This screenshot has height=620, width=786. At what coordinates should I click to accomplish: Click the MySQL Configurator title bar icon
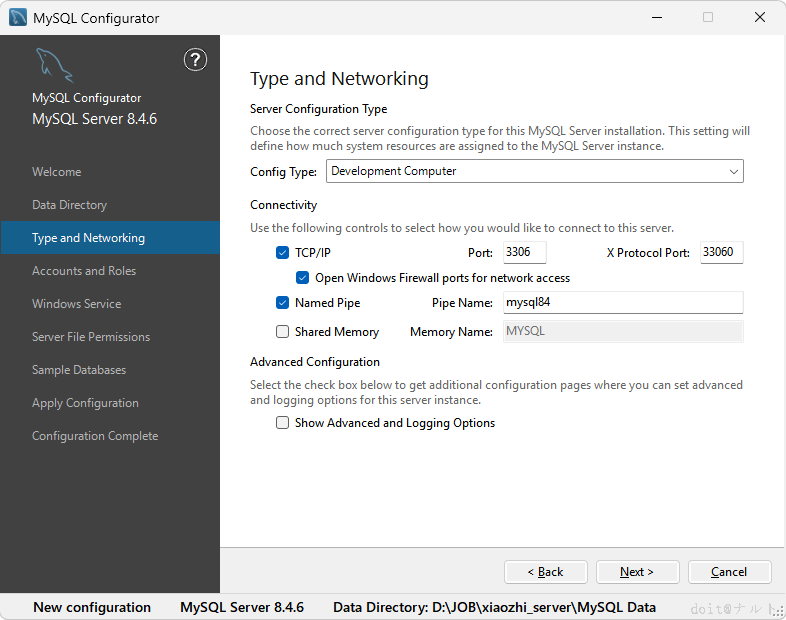[18, 18]
